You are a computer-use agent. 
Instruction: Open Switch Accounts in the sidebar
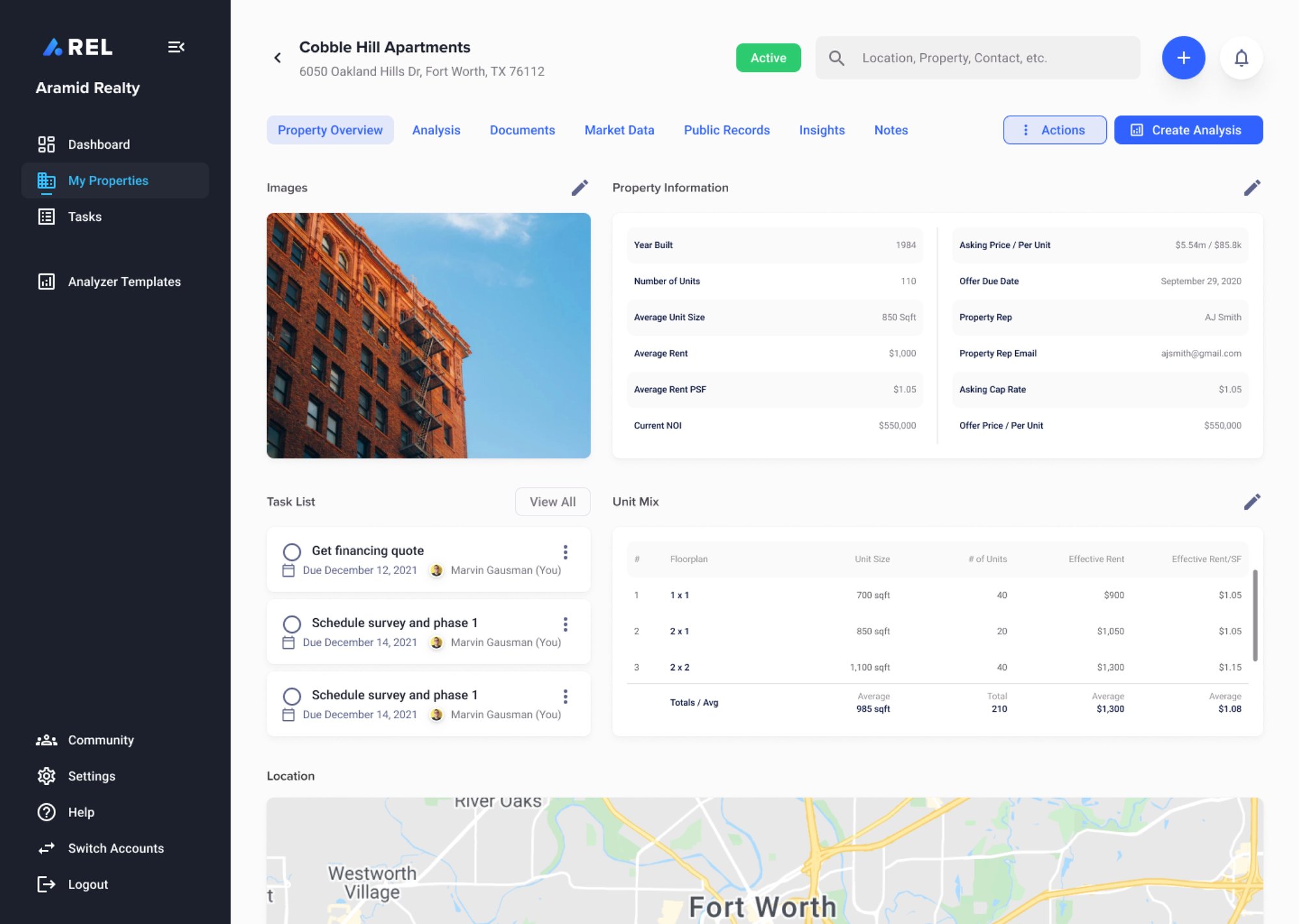[x=116, y=848]
